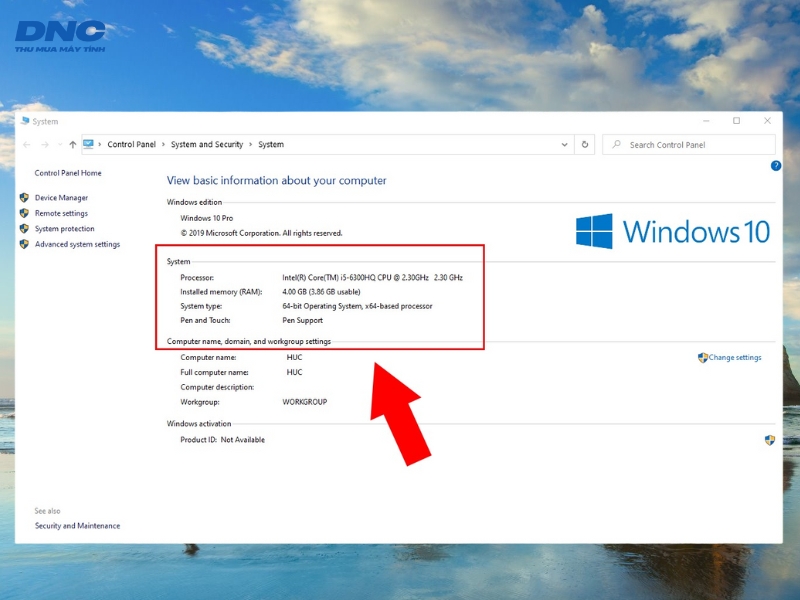Click the refresh button in address bar
Viewport: 800px width, 600px height.
point(585,144)
